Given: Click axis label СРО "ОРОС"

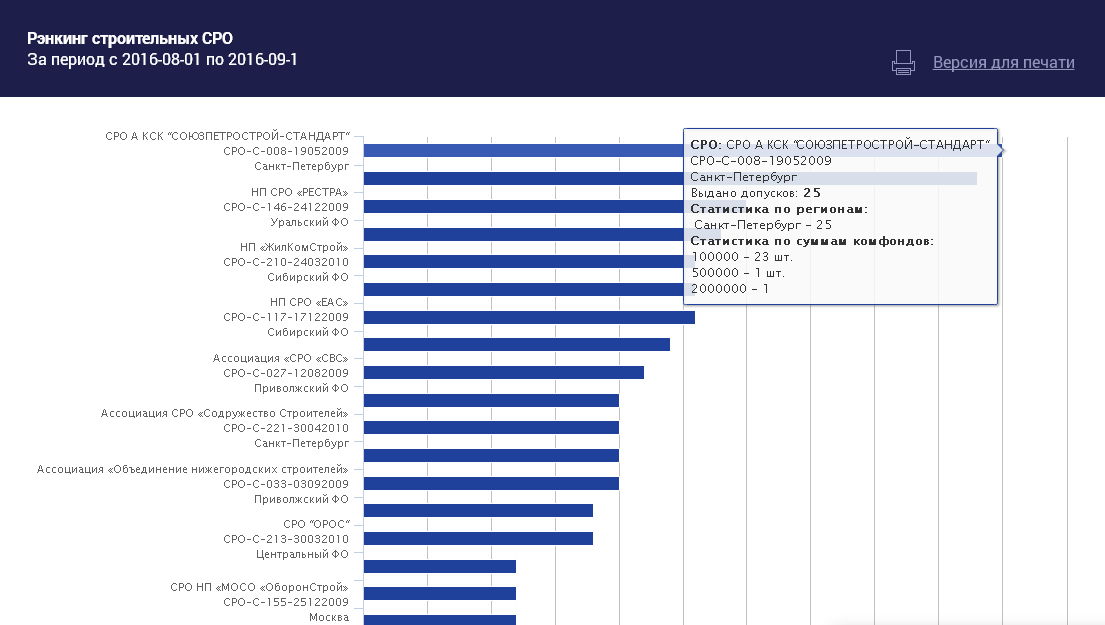Looking at the screenshot, I should 316,524.
